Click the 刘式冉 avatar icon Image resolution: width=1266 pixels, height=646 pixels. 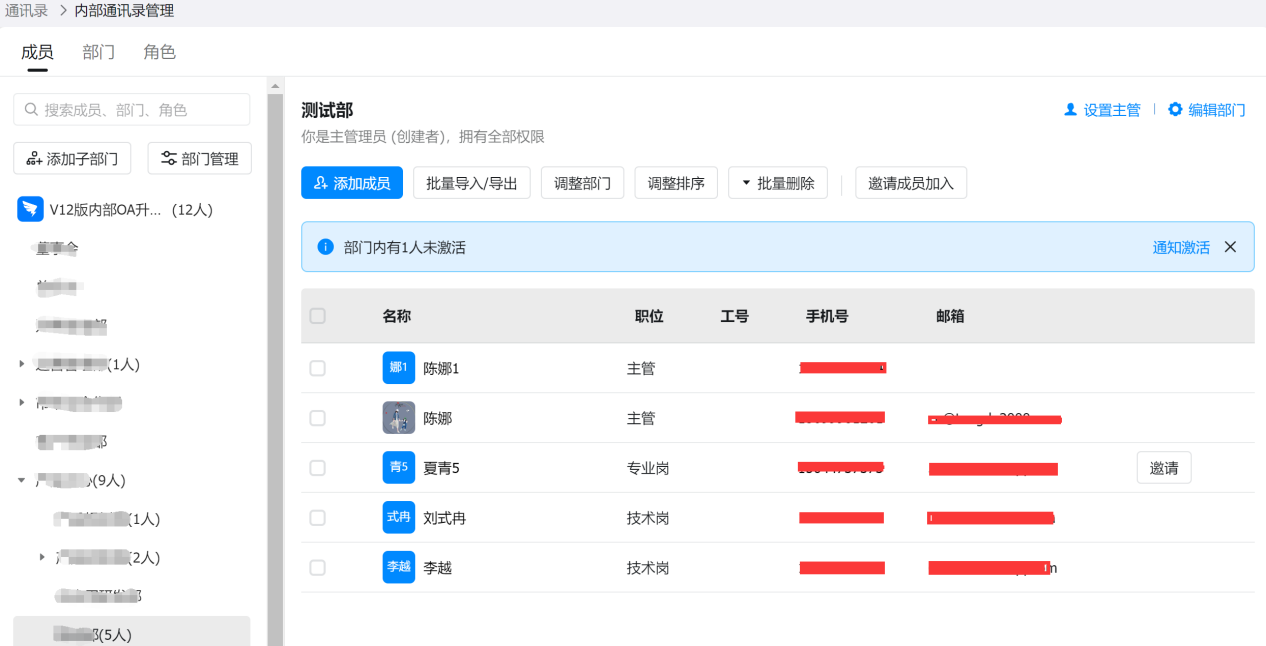(x=398, y=518)
